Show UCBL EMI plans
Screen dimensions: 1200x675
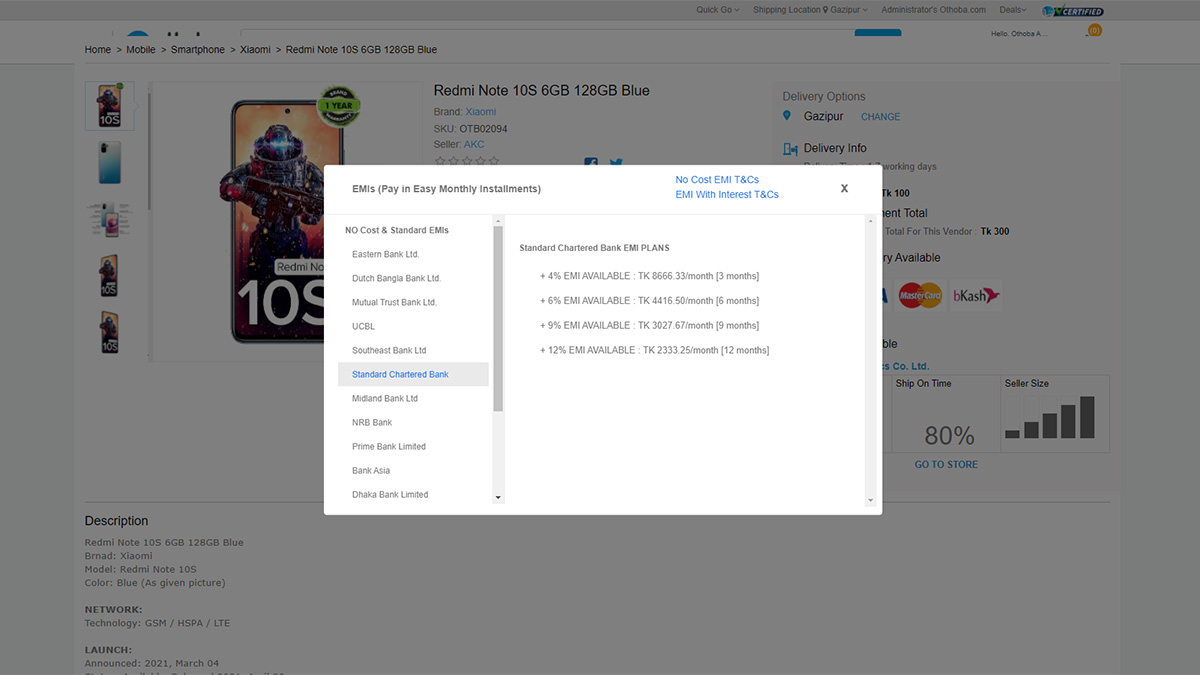(363, 327)
